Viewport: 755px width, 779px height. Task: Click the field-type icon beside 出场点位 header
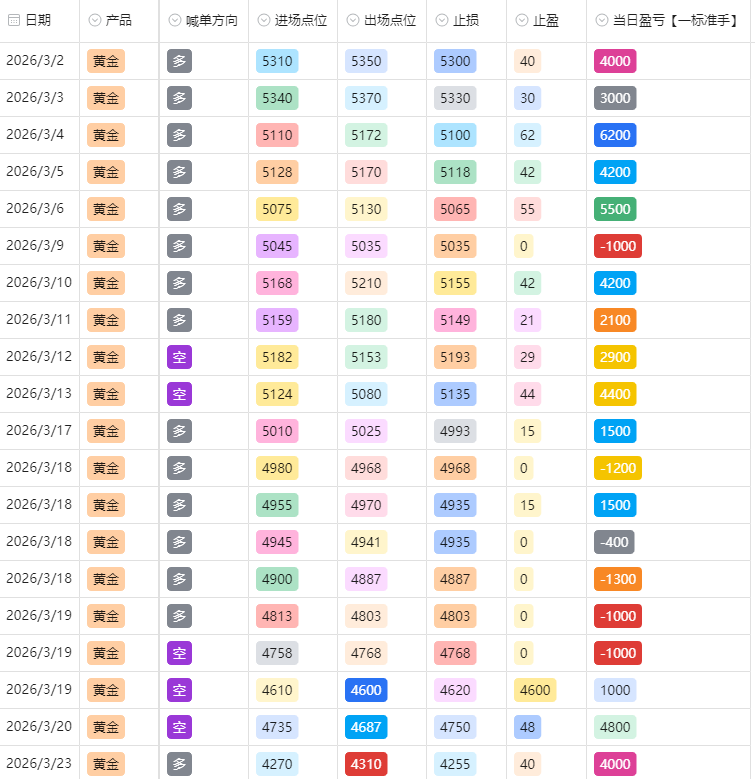353,20
